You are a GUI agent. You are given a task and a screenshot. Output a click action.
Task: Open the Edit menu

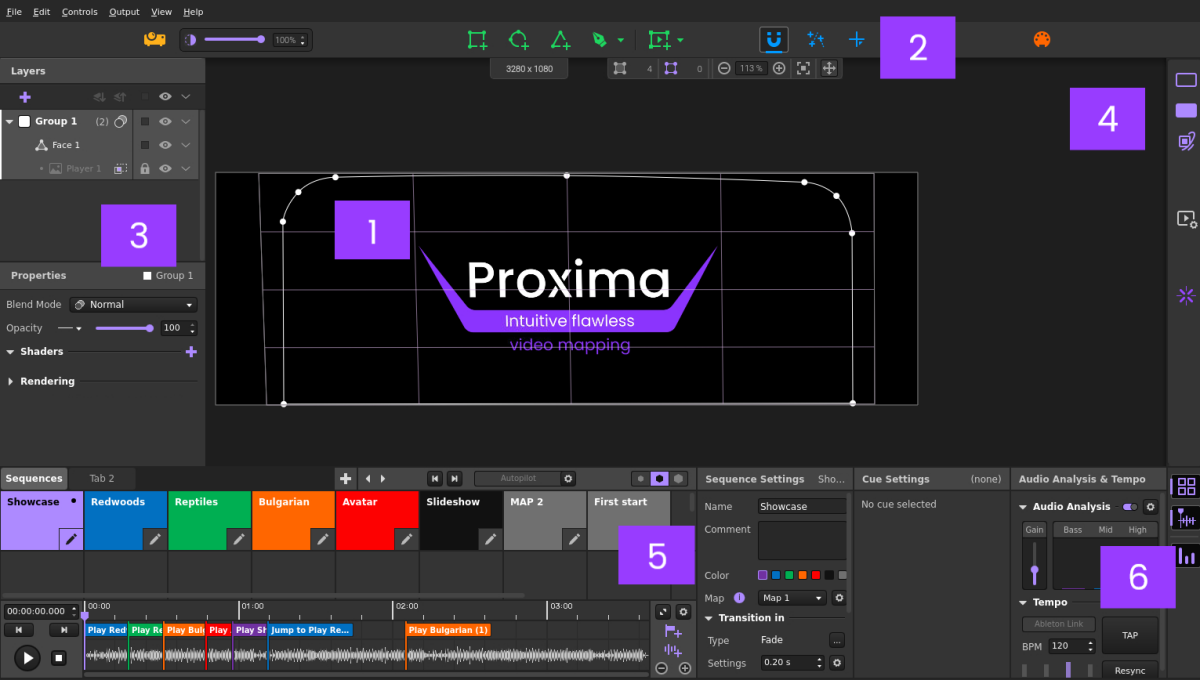41,12
